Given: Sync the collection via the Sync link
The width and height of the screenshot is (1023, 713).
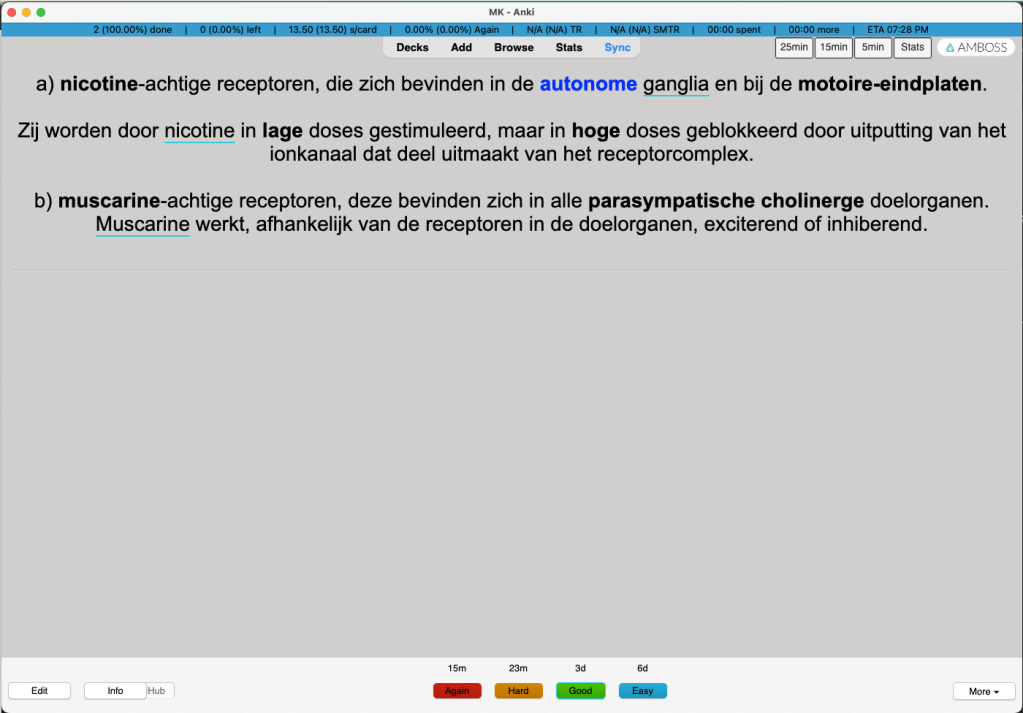Looking at the screenshot, I should (x=617, y=48).
